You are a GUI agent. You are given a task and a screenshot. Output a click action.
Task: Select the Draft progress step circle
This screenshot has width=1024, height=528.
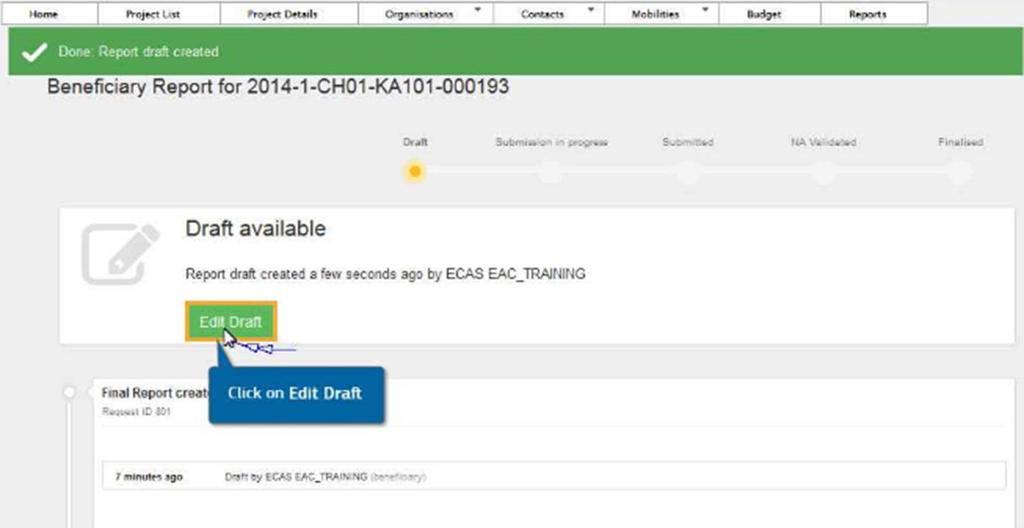tap(414, 172)
